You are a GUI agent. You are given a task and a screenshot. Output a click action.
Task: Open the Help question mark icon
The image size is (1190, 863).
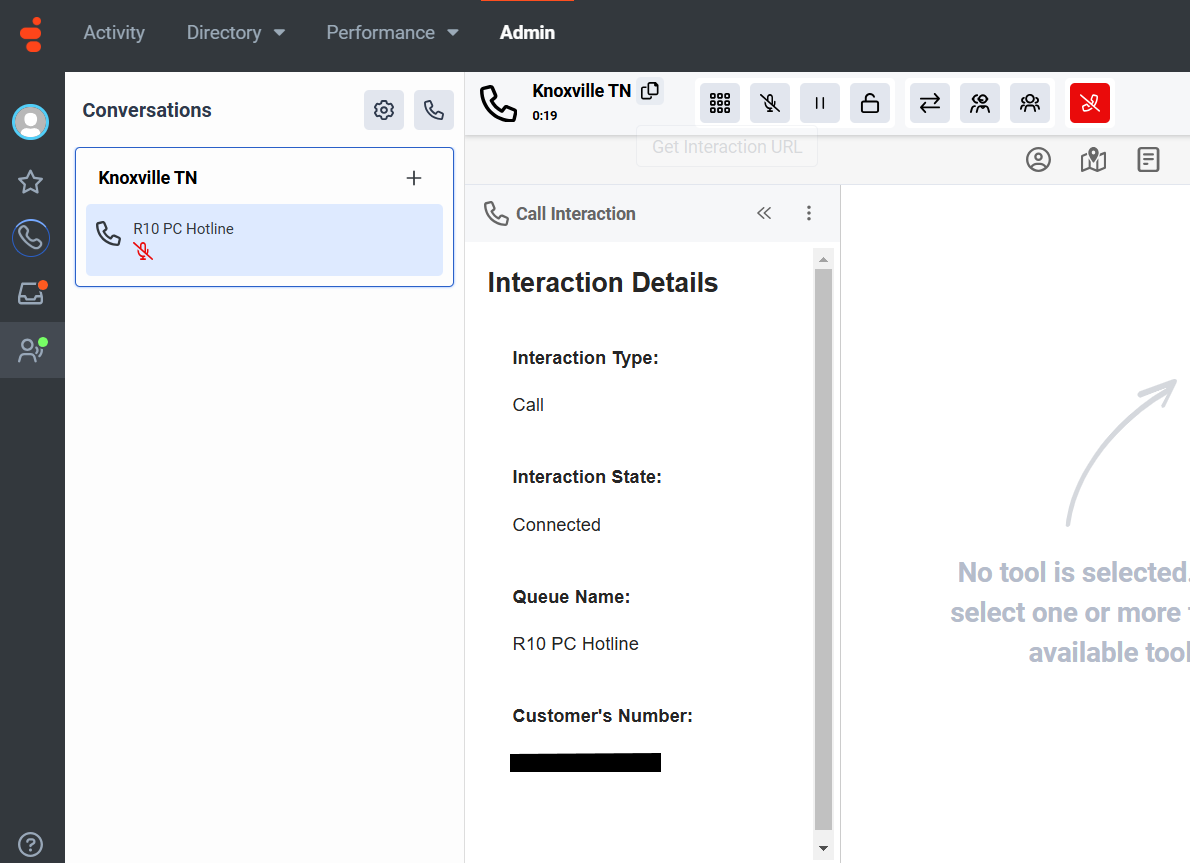[x=30, y=844]
